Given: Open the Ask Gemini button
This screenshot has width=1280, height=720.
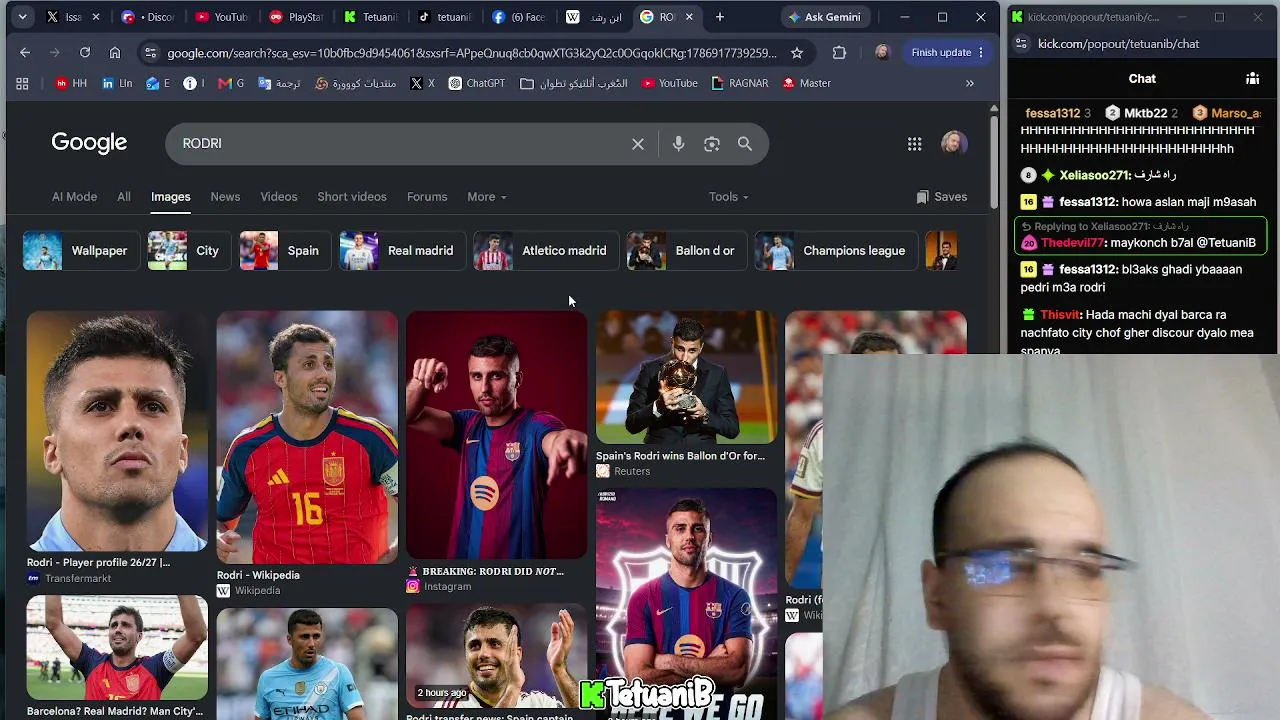Looking at the screenshot, I should point(824,17).
